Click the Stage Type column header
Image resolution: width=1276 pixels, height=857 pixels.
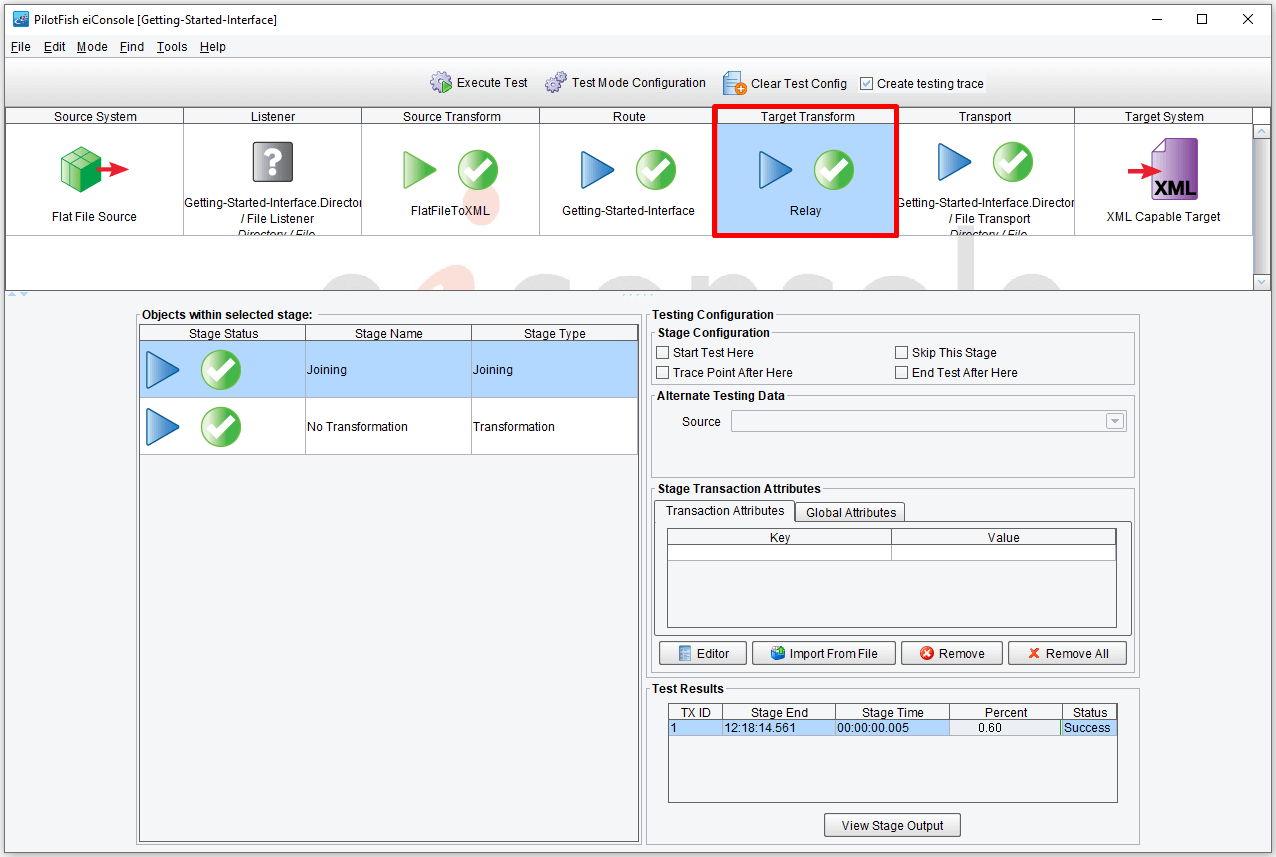pyautogui.click(x=554, y=333)
